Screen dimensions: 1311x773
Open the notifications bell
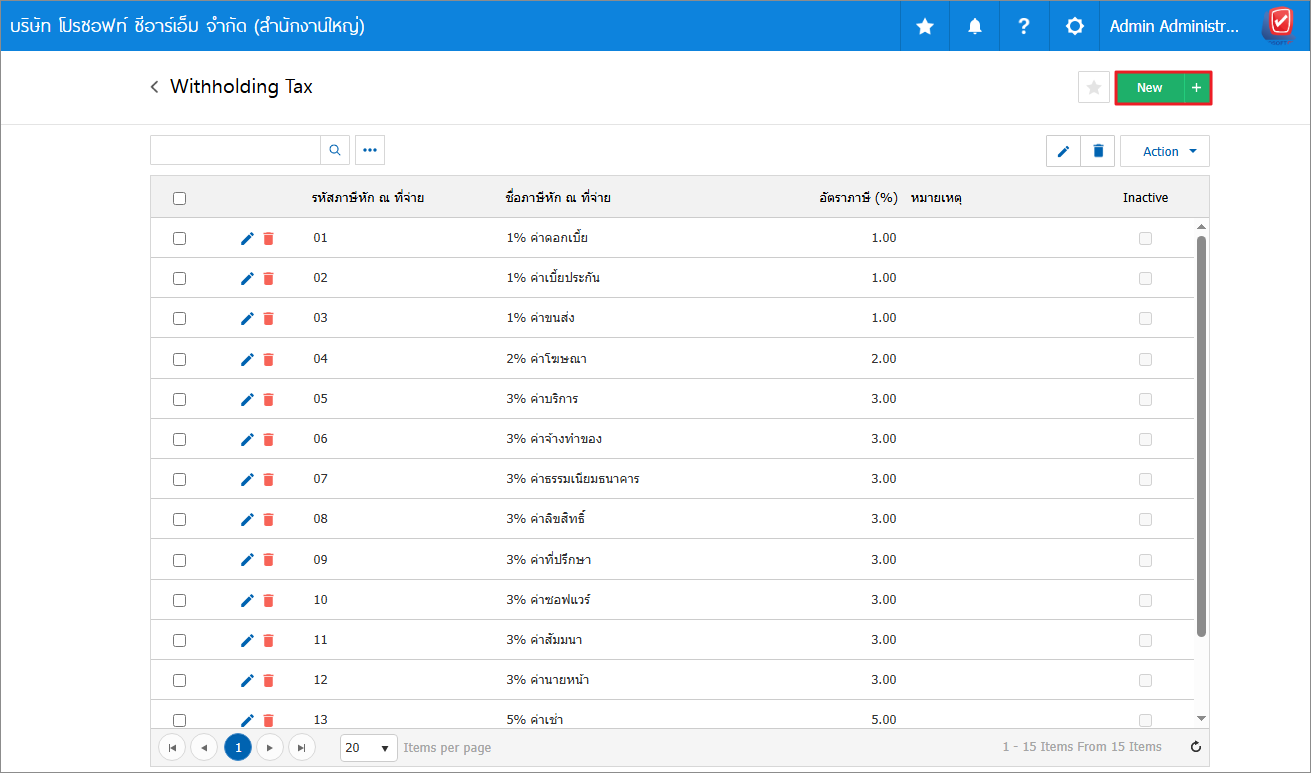[x=975, y=26]
